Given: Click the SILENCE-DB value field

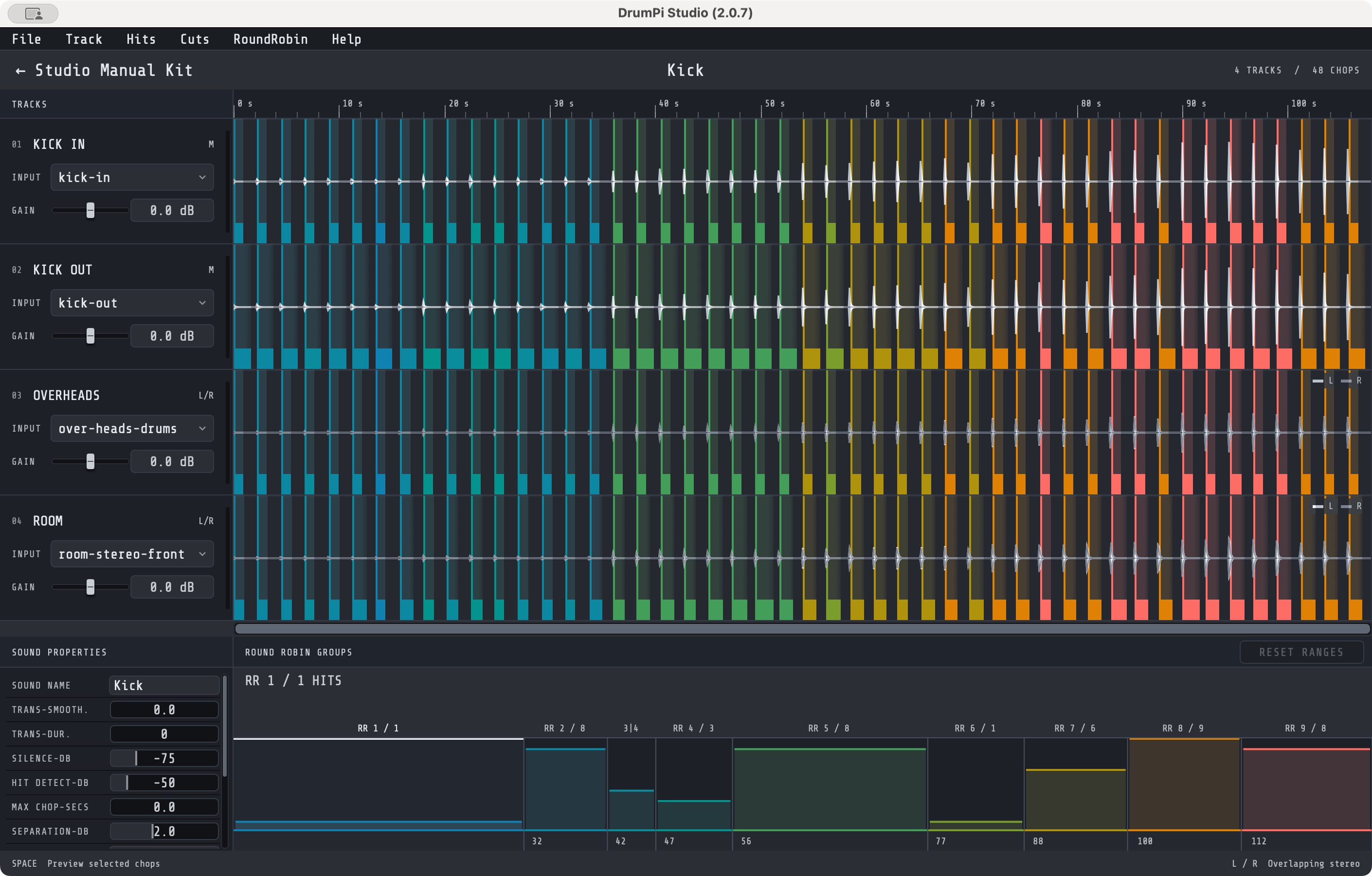Looking at the screenshot, I should [x=164, y=758].
